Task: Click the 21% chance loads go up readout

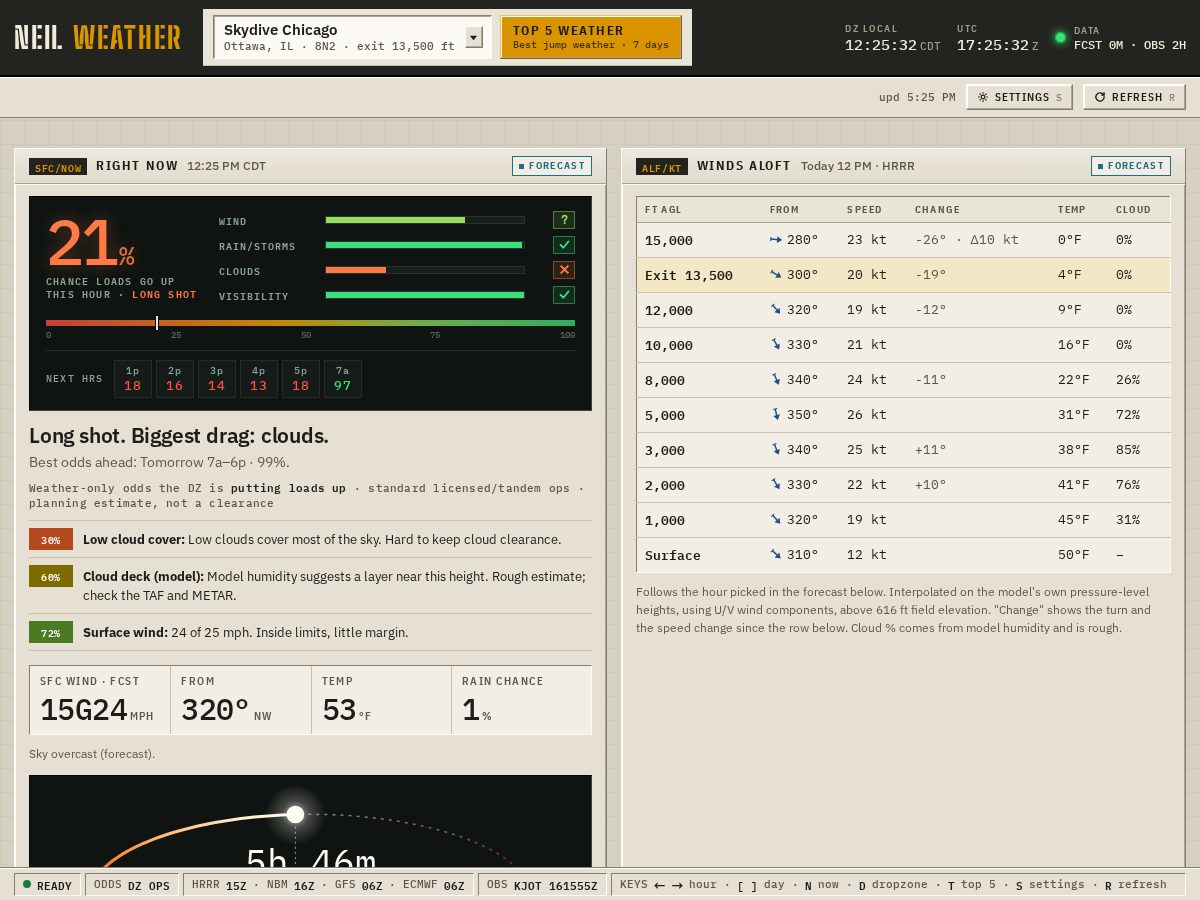Action: click(x=91, y=244)
